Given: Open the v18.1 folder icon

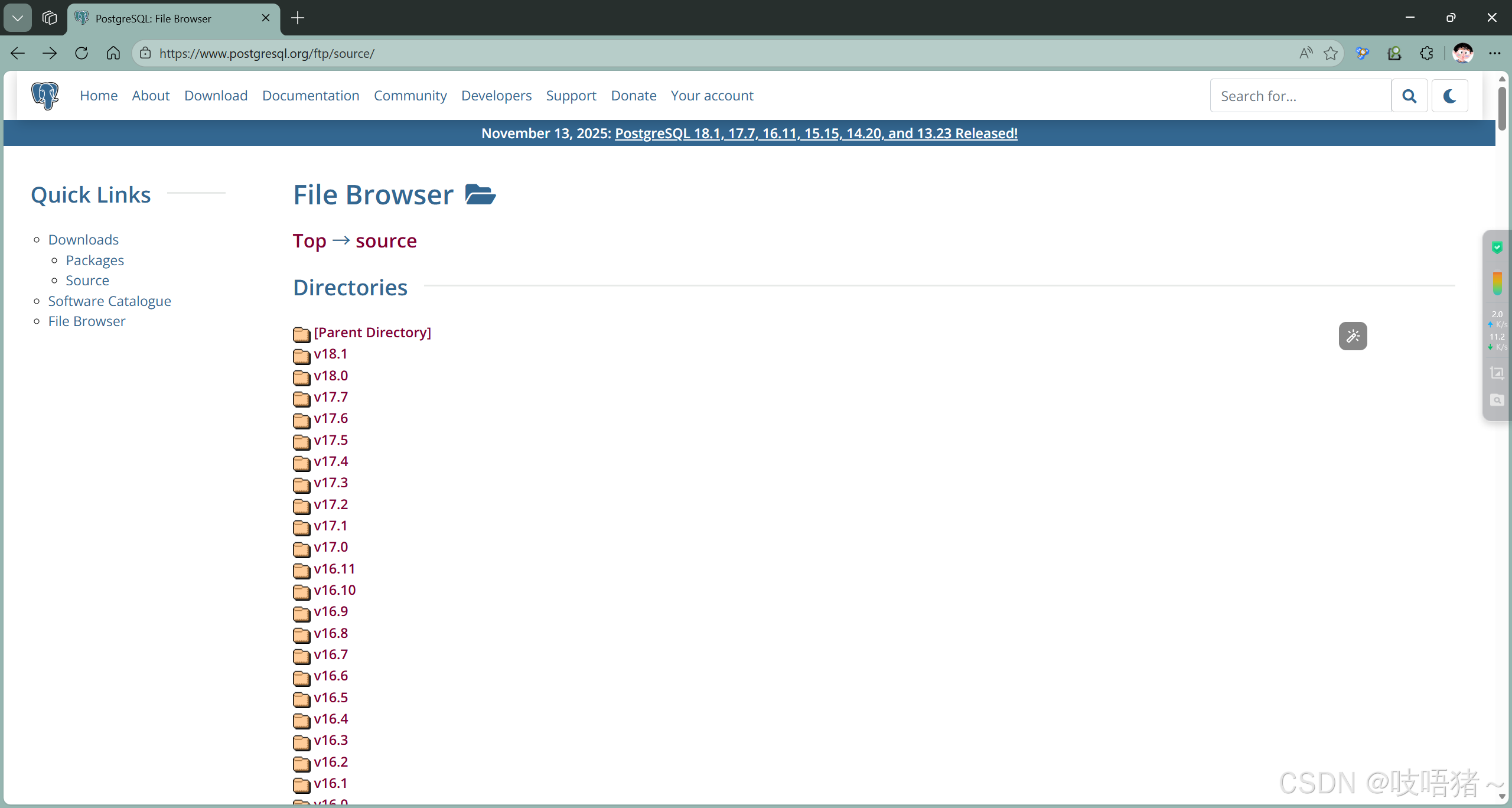Looking at the screenshot, I should pyautogui.click(x=301, y=356).
